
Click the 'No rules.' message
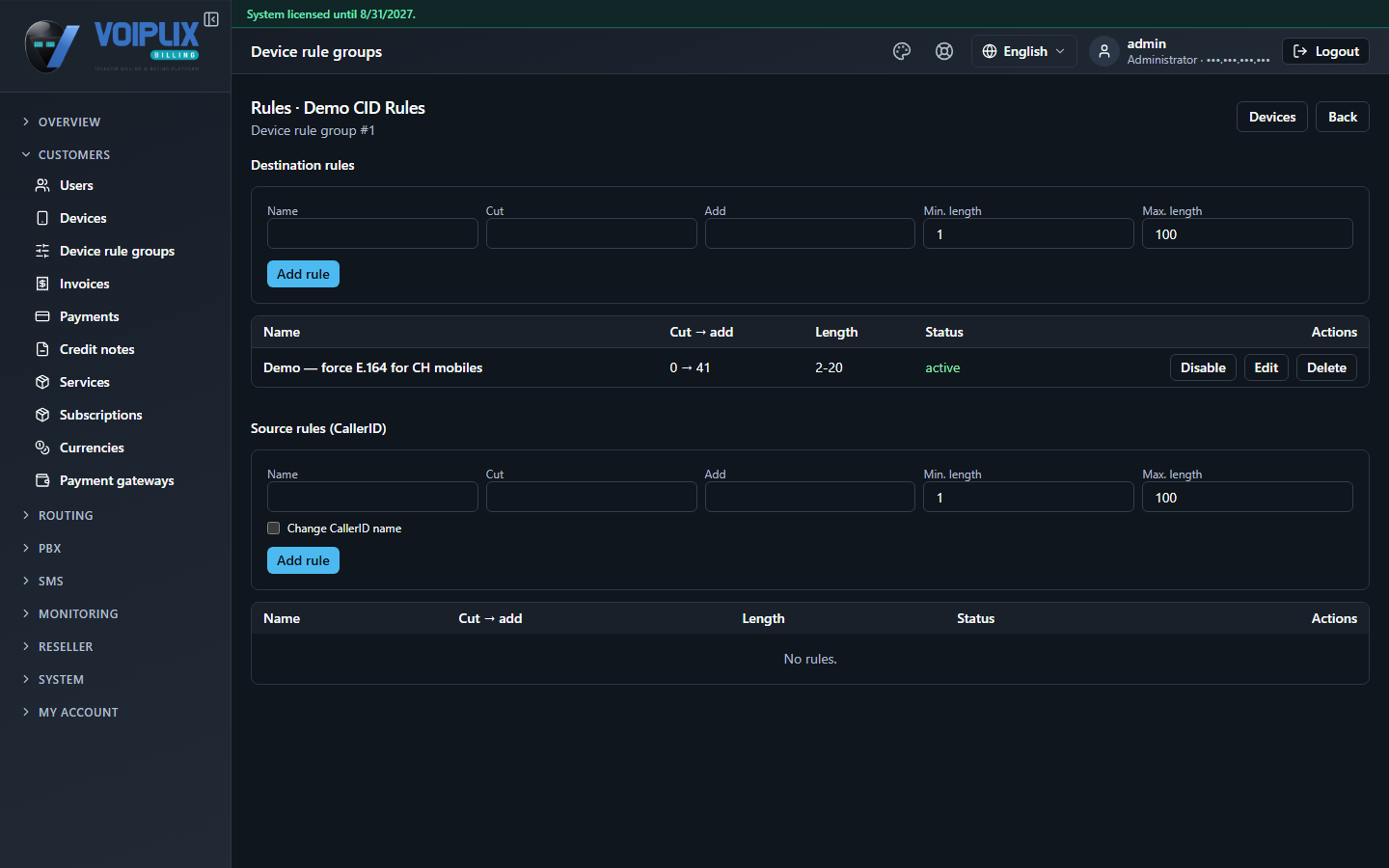[x=810, y=659]
